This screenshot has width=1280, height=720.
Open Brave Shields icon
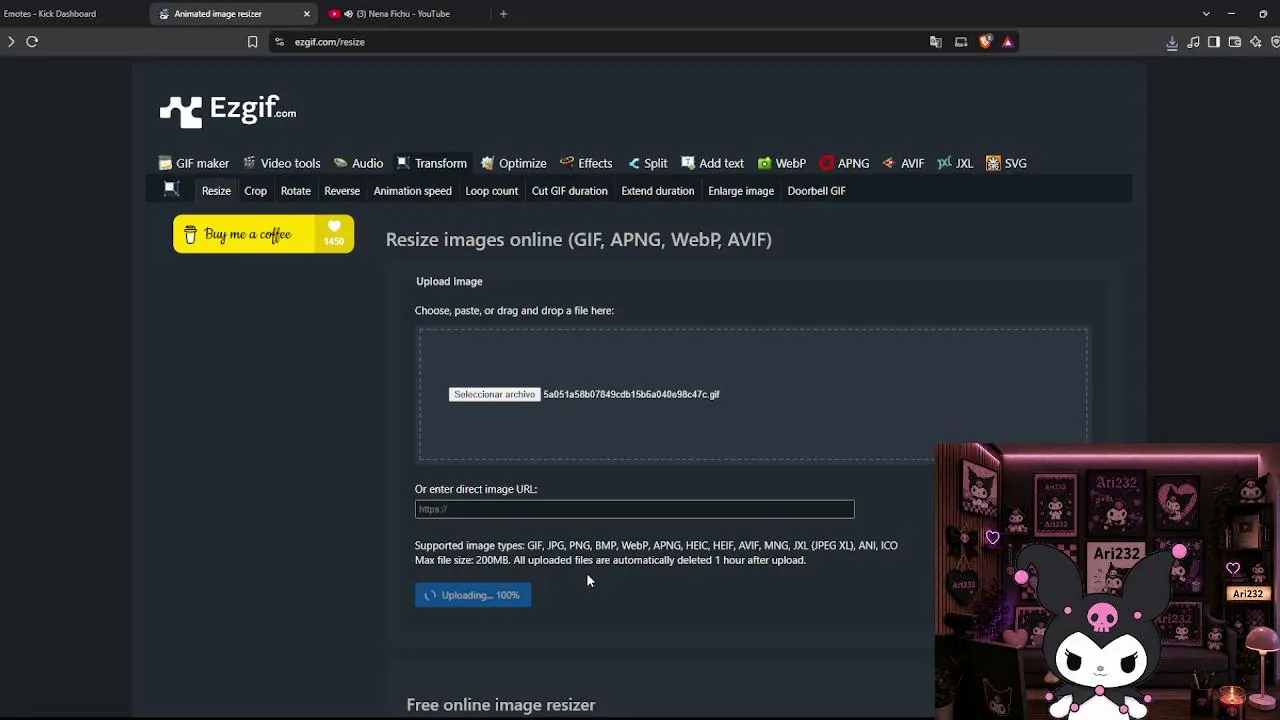click(x=985, y=42)
